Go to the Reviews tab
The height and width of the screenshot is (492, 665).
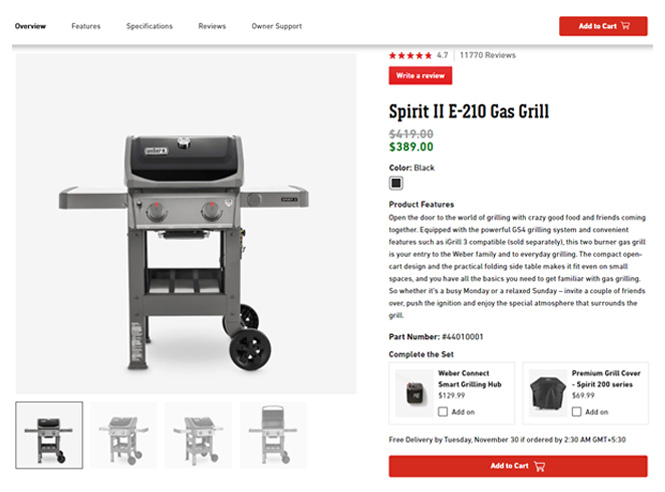[212, 26]
